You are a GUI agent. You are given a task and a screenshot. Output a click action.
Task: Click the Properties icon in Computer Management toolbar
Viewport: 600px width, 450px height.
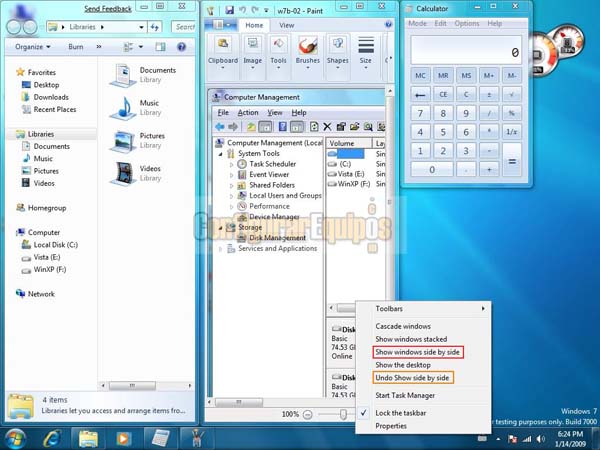pyautogui.click(x=341, y=127)
